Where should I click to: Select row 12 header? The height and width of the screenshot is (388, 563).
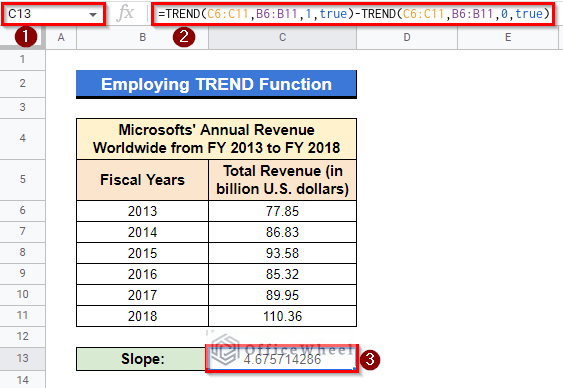pyautogui.click(x=23, y=337)
